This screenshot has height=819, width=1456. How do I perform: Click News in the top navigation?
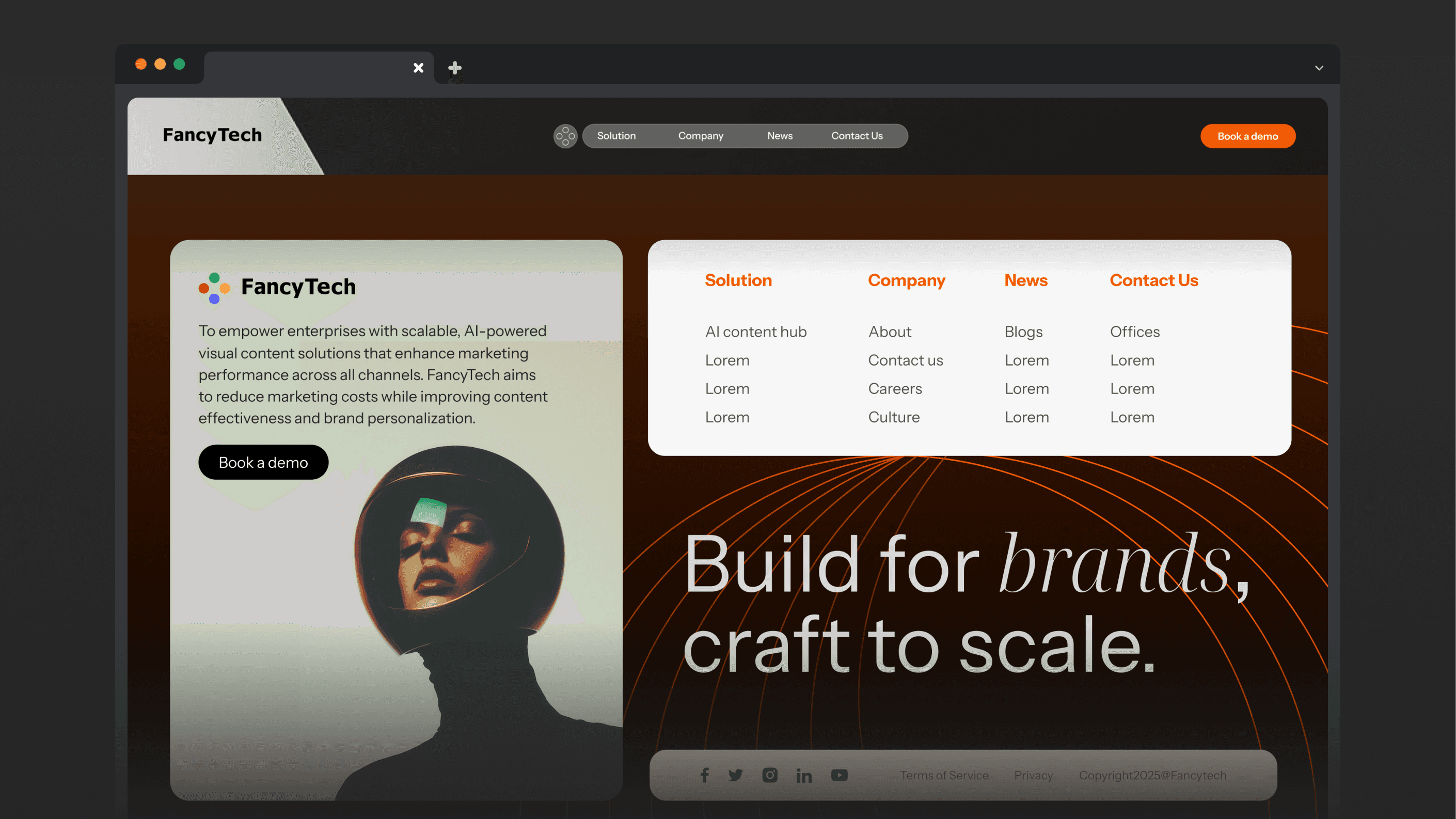pyautogui.click(x=780, y=136)
